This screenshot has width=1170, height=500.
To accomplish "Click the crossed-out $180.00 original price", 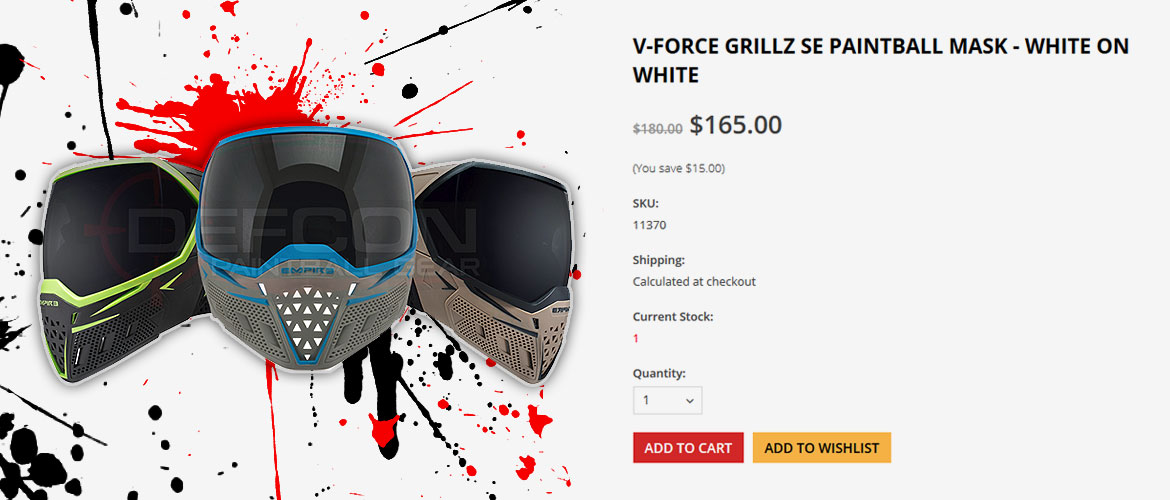I will 657,128.
